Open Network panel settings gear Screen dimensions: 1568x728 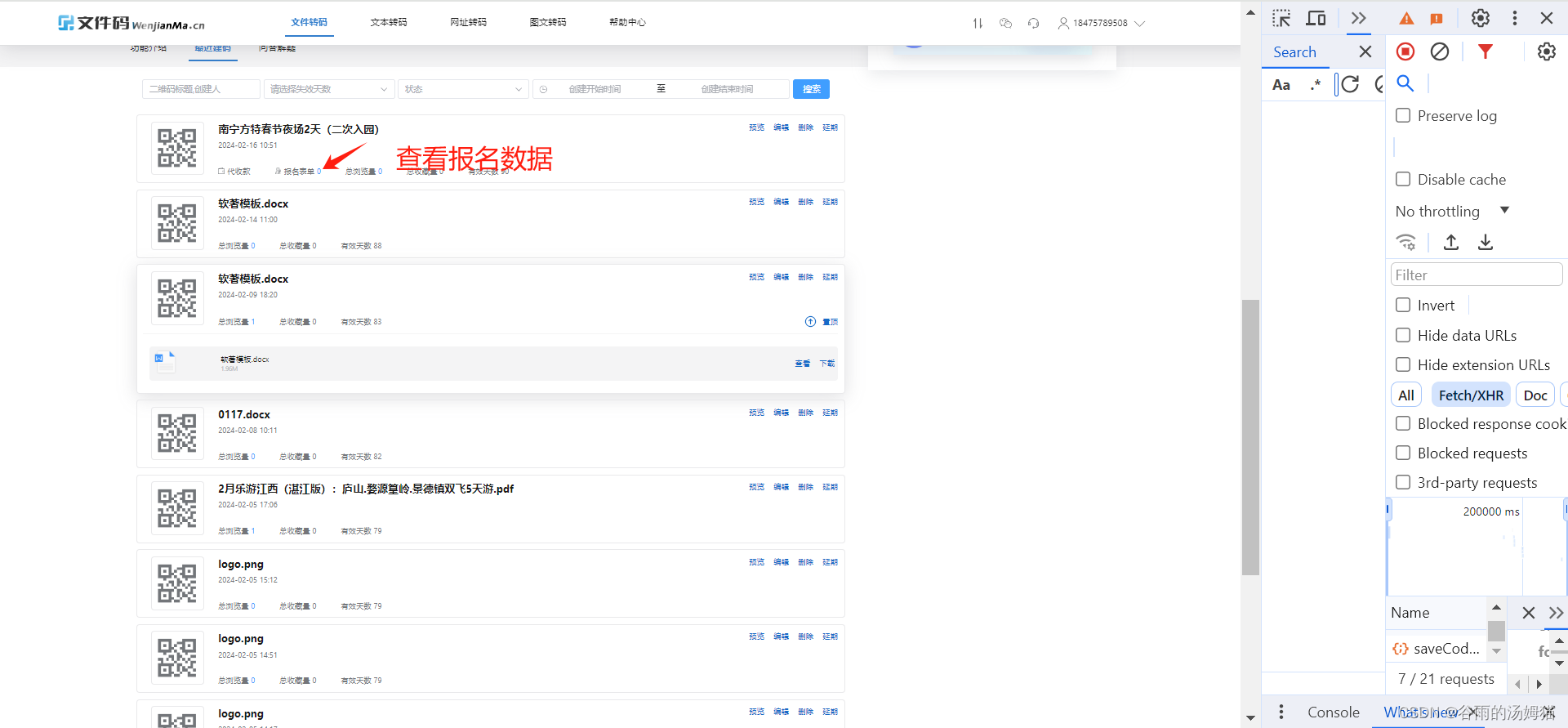point(1547,51)
